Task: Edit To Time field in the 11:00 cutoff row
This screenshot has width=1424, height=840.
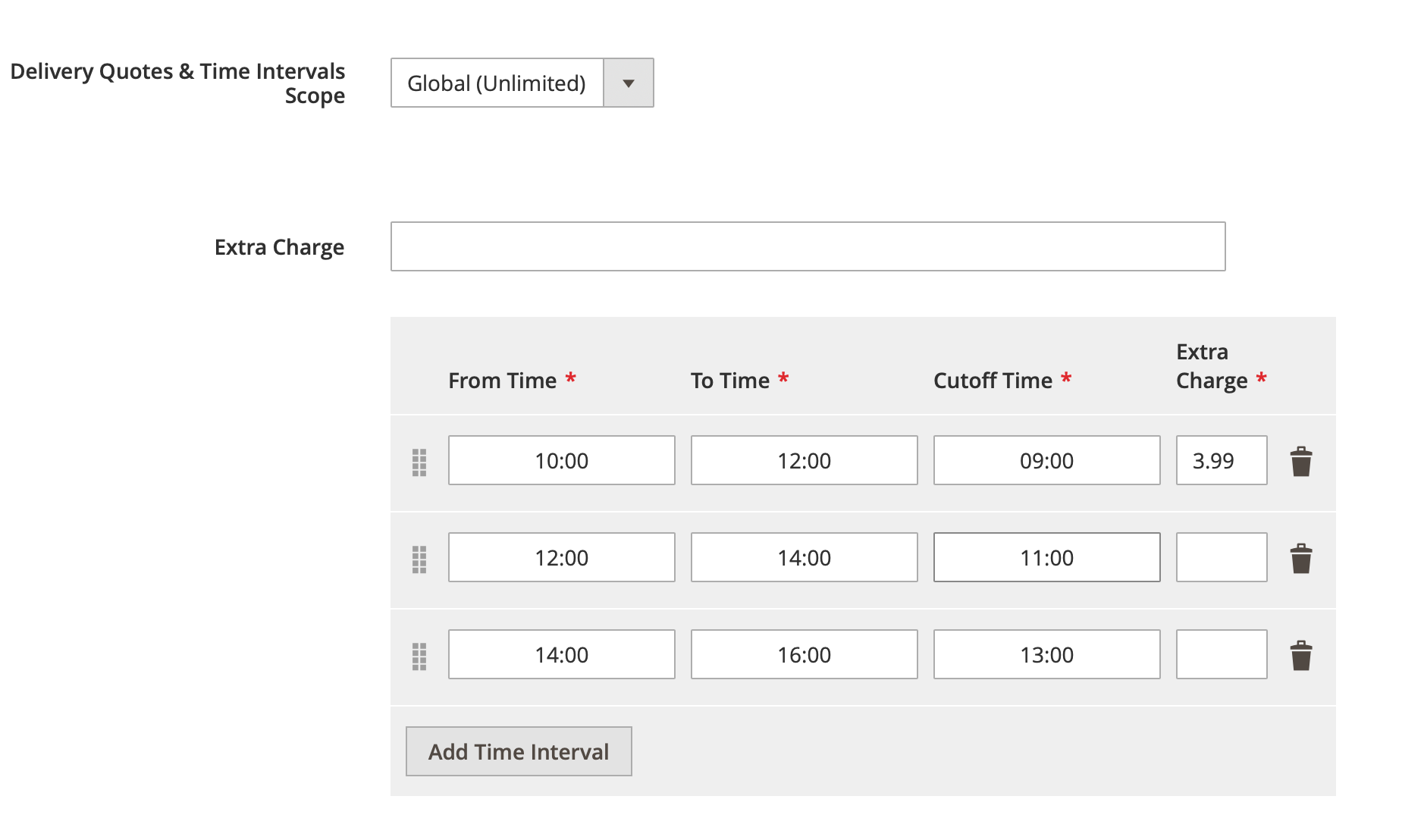Action: tap(805, 557)
